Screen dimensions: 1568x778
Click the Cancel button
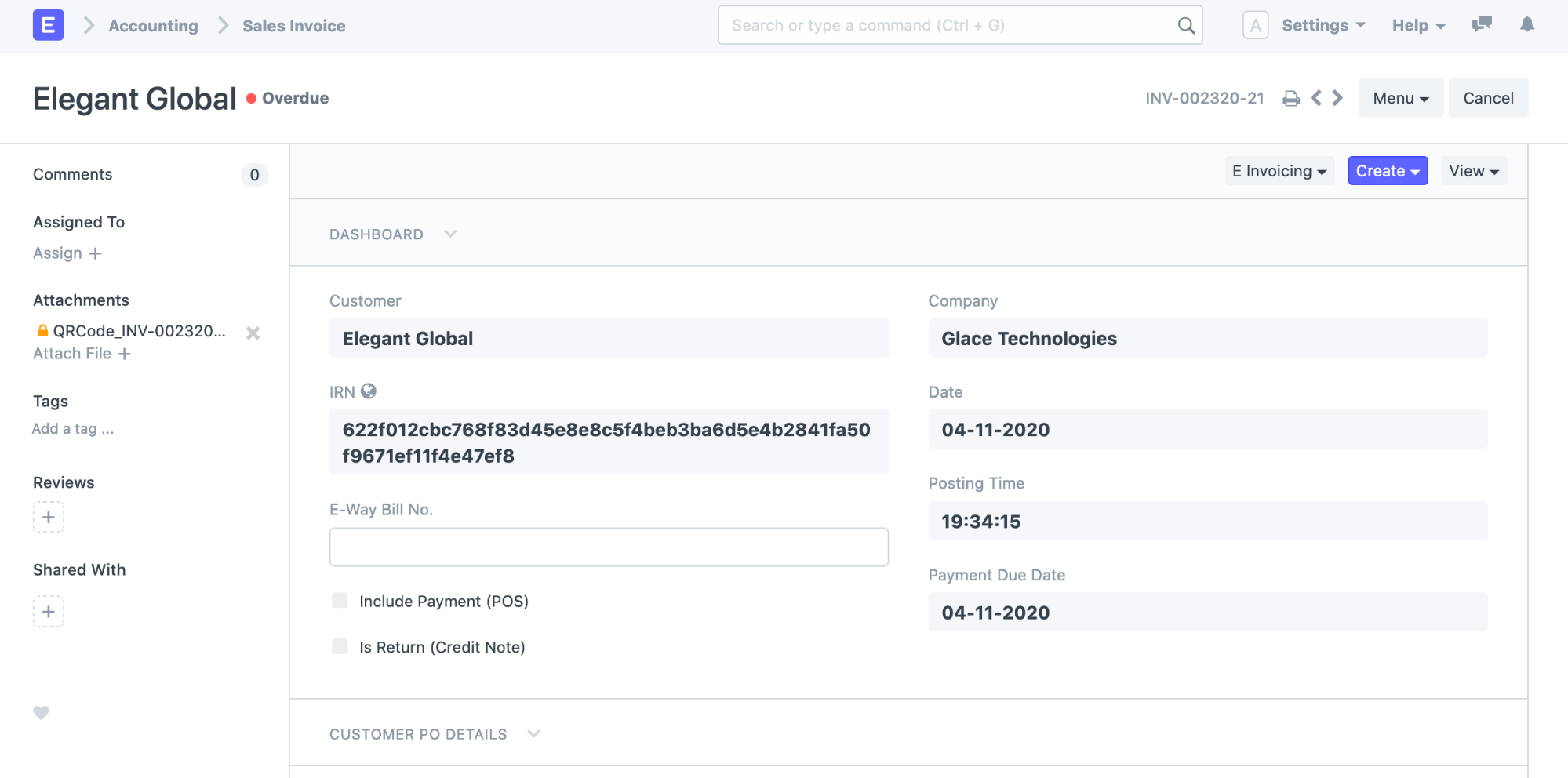[1488, 98]
